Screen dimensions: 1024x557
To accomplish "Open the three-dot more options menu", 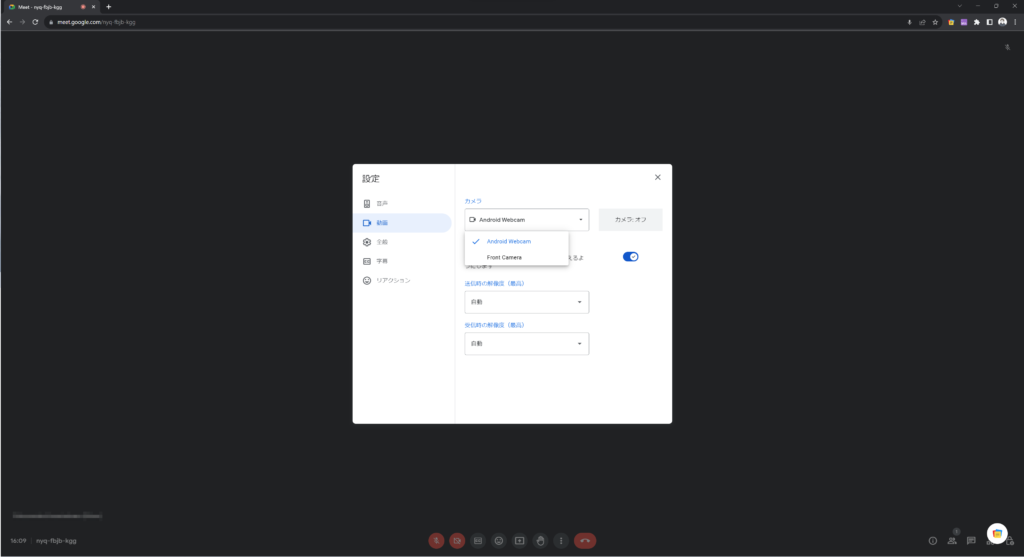I will point(561,540).
